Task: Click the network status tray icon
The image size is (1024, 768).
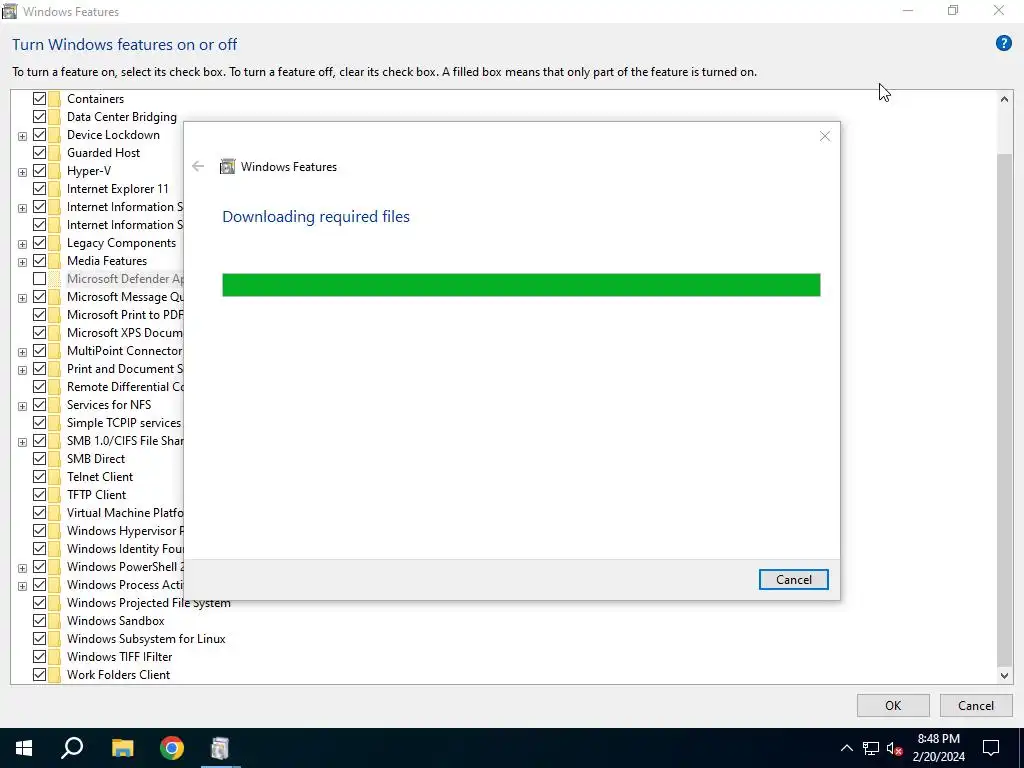Action: pos(871,748)
